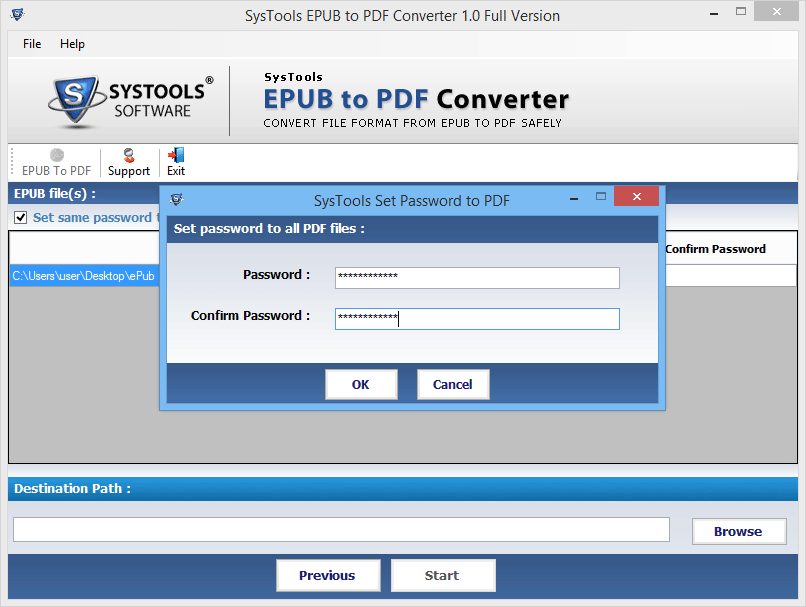Click the Browse button
The height and width of the screenshot is (607, 806).
click(739, 531)
